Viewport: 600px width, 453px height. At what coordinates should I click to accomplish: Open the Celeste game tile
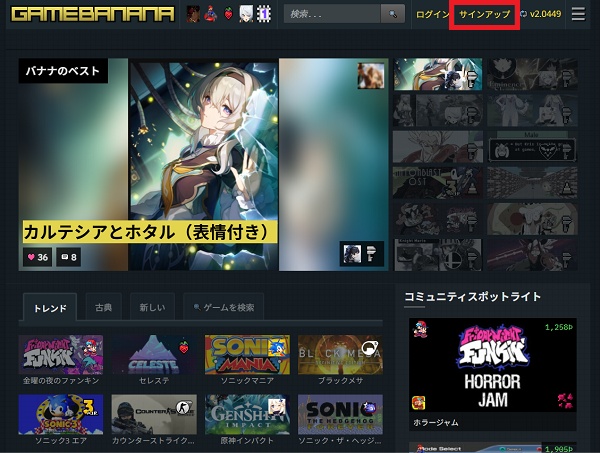pos(154,355)
